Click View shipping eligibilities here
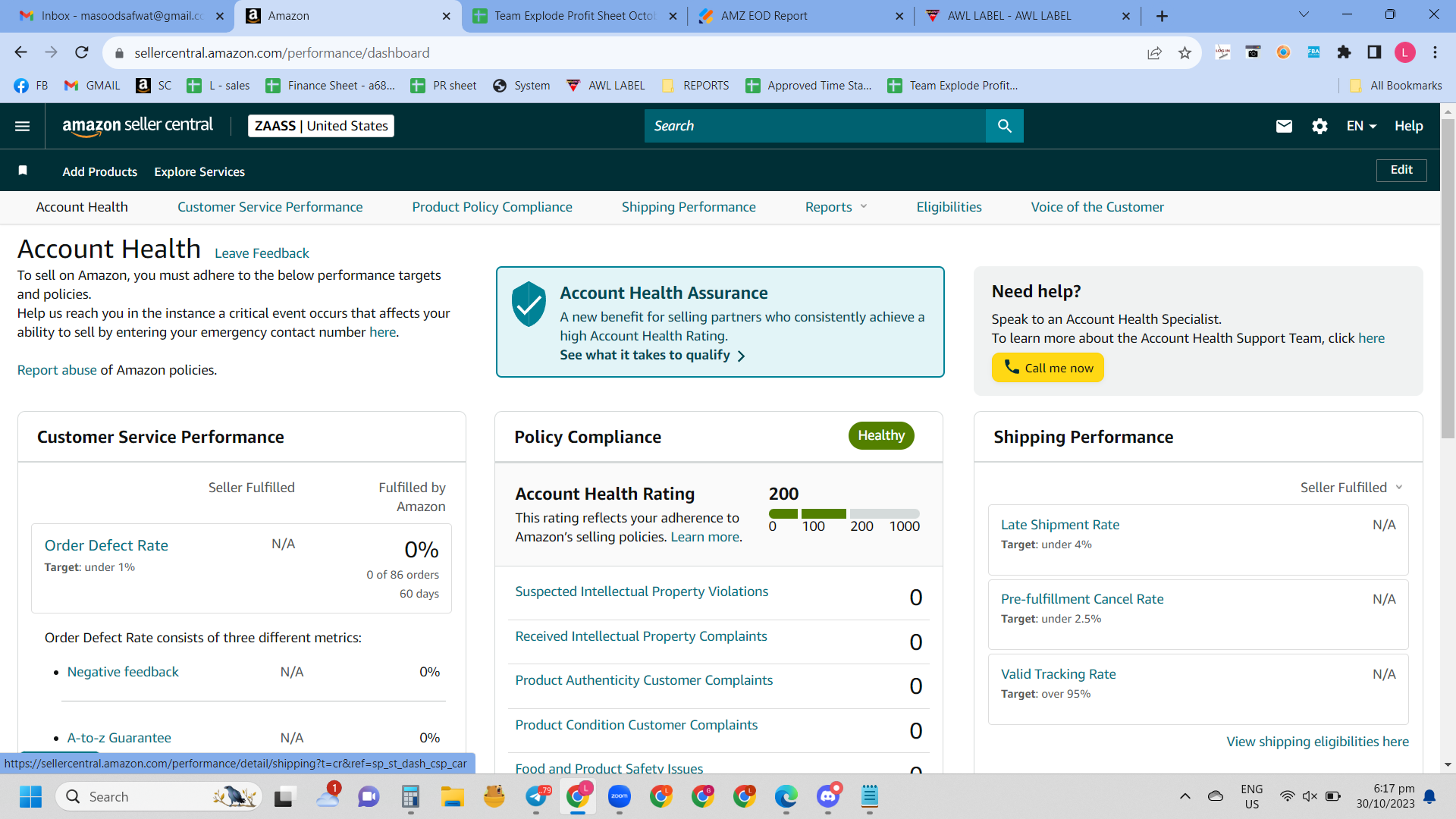The width and height of the screenshot is (1456, 819). 1317,742
